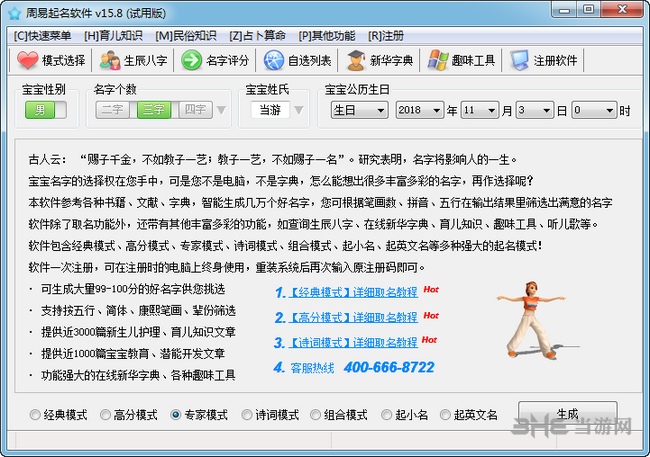Minimize the 周易起名软件 window
The height and width of the screenshot is (457, 650).
[x=565, y=10]
